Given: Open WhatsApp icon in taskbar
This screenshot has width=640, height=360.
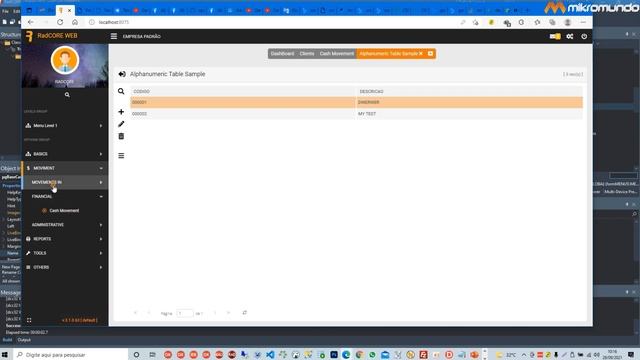Looking at the screenshot, I should tap(372, 355).
